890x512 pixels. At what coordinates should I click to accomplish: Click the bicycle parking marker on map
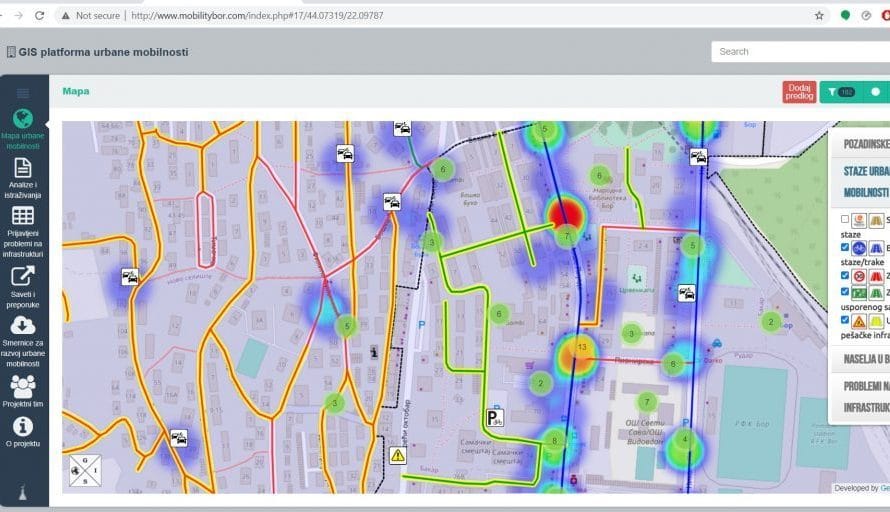click(x=494, y=418)
